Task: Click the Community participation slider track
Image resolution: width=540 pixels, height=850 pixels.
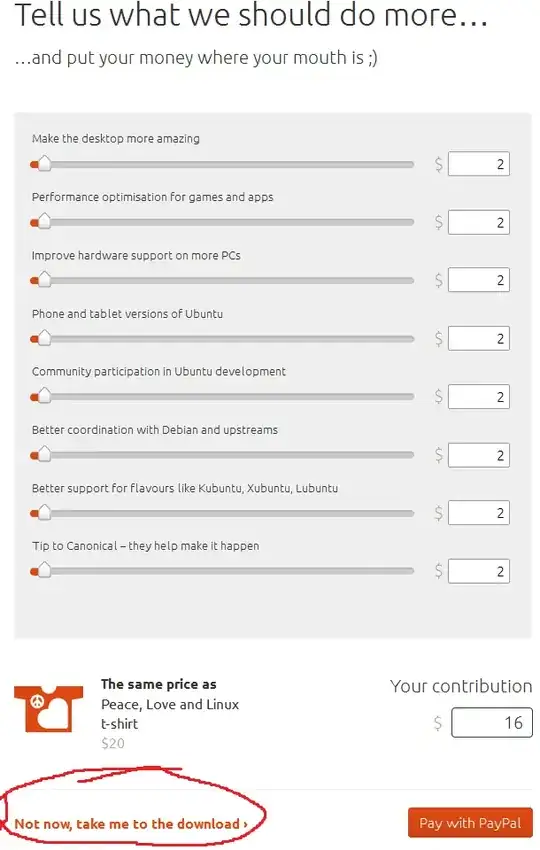Action: click(222, 397)
